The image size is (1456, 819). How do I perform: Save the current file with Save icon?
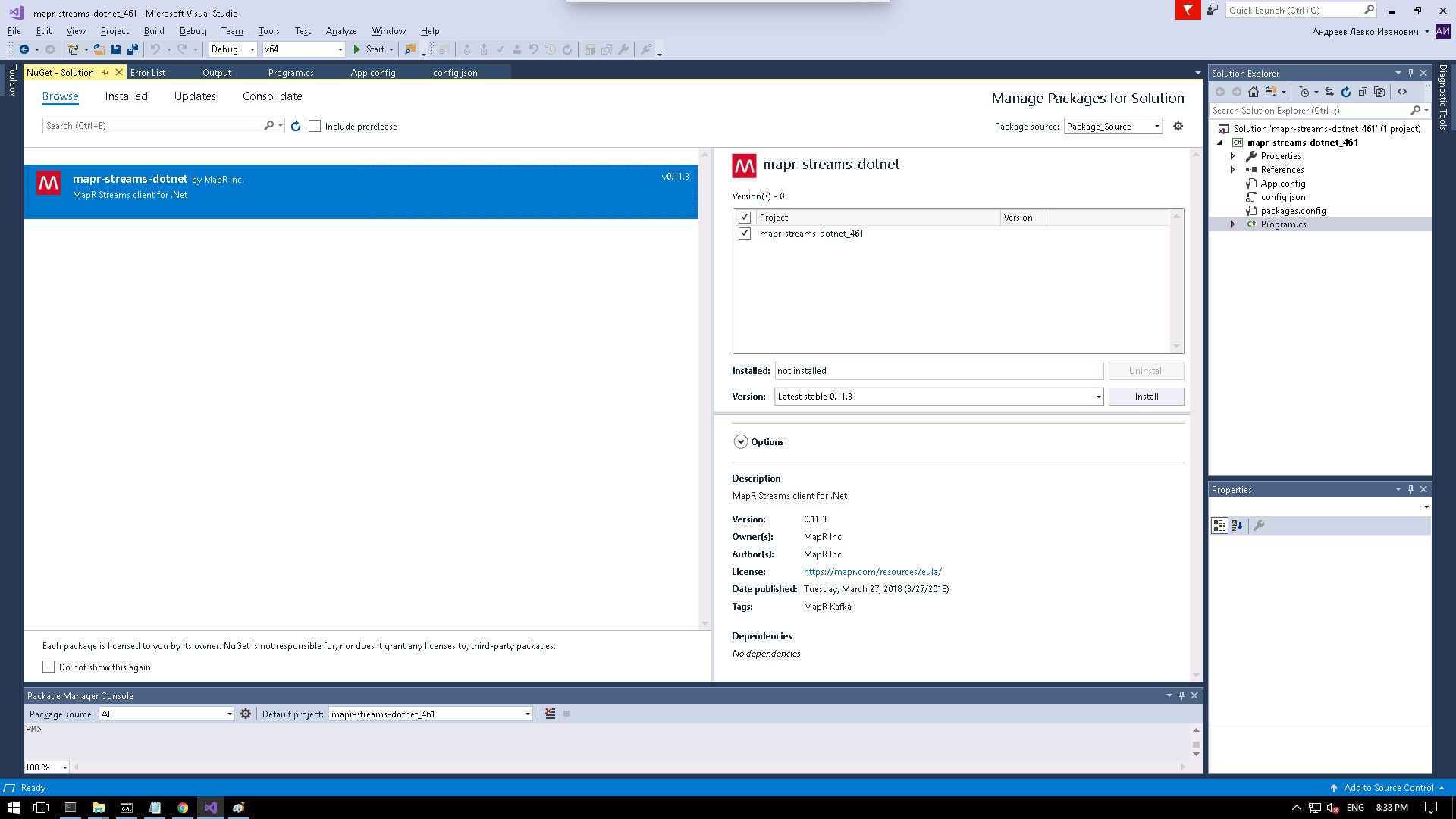(116, 49)
